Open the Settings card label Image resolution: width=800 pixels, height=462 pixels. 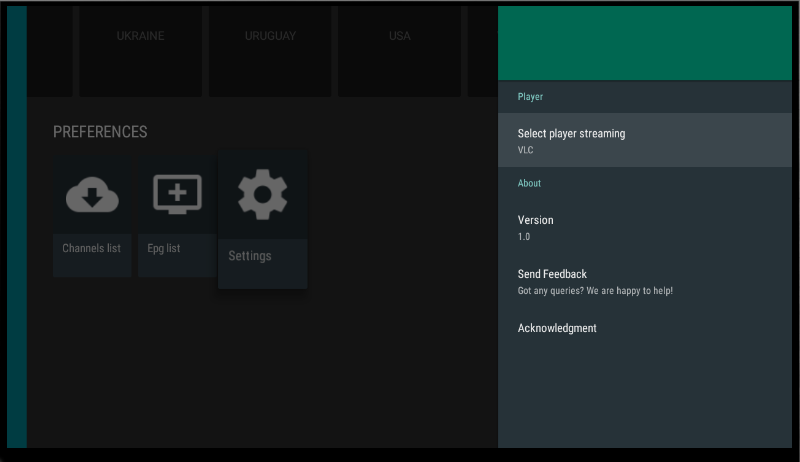click(x=250, y=256)
